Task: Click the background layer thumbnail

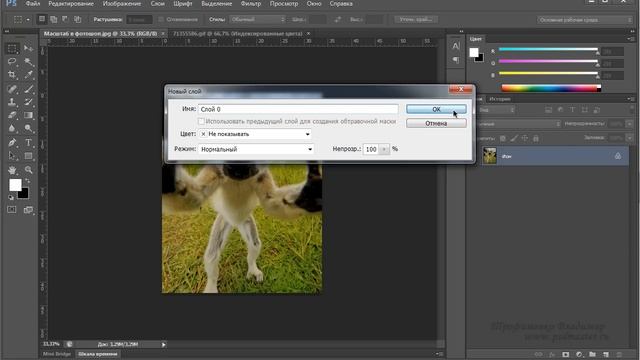Action: coord(489,156)
